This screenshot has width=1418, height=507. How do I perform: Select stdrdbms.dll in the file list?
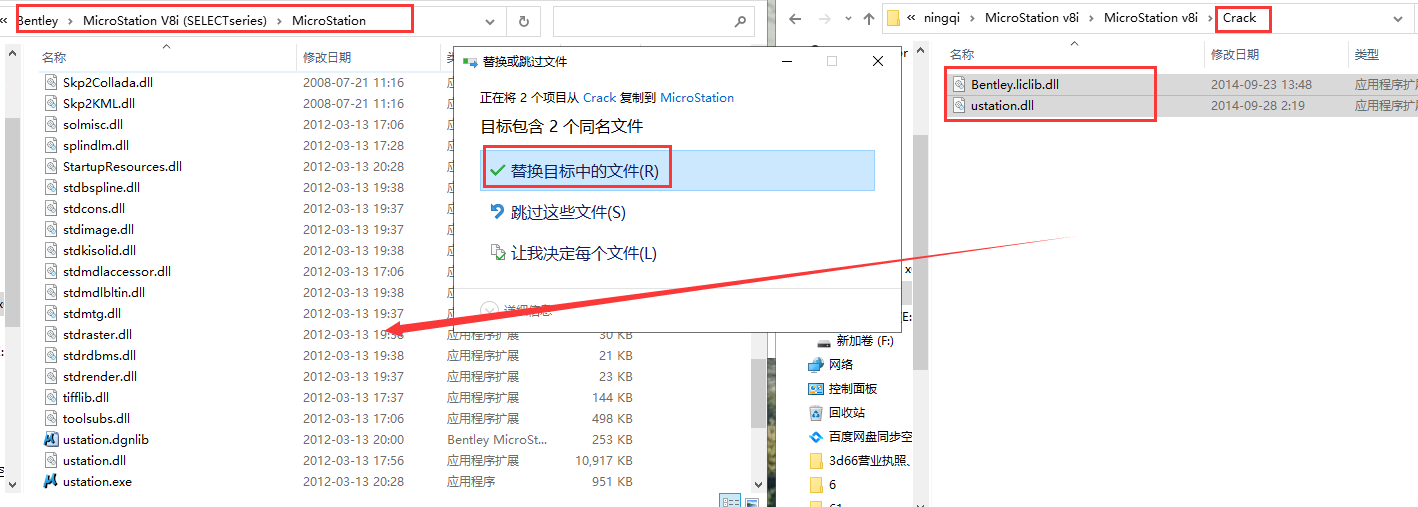pyautogui.click(x=99, y=355)
